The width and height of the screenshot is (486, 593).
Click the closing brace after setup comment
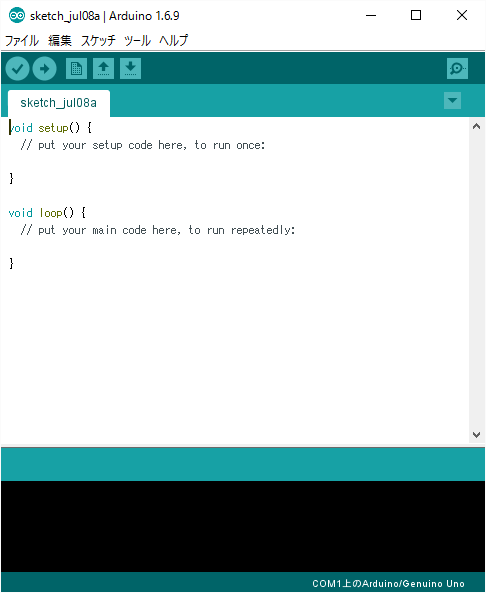point(11,178)
